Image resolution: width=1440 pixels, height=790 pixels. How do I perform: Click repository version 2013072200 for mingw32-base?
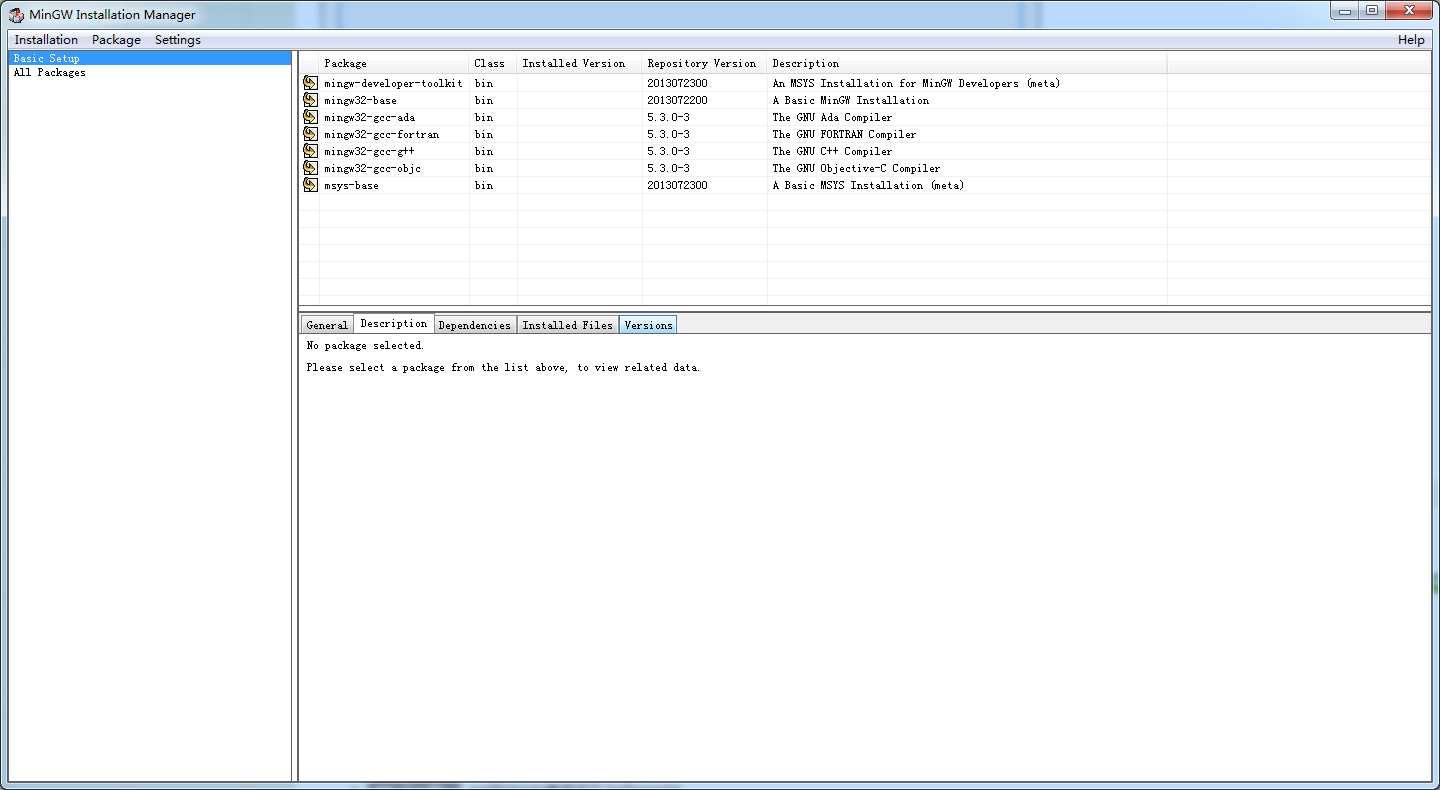pos(677,100)
